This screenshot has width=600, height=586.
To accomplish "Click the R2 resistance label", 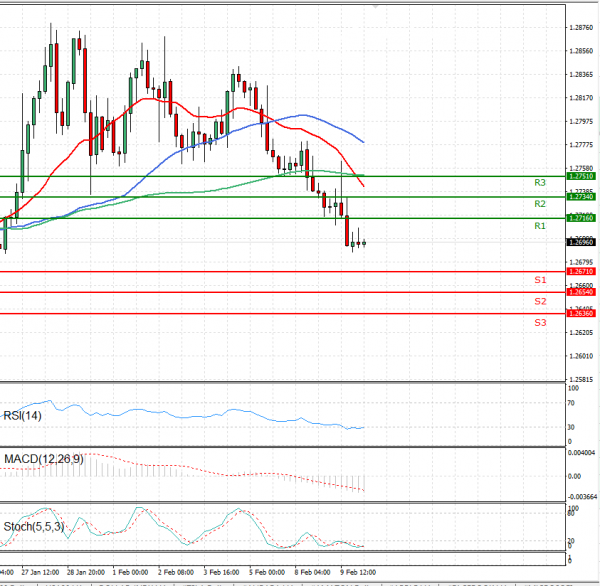I will [x=540, y=204].
